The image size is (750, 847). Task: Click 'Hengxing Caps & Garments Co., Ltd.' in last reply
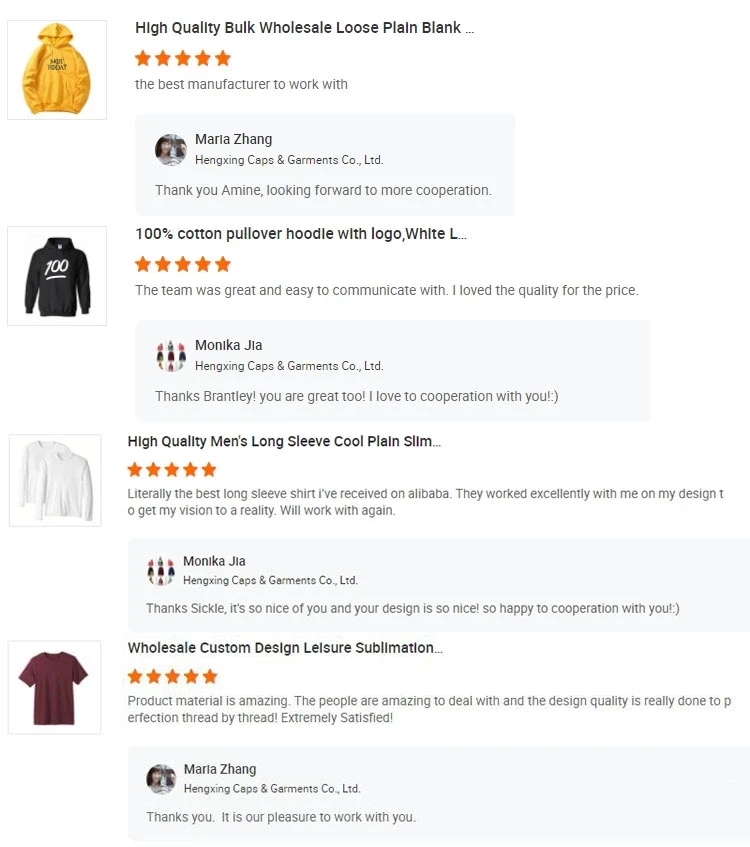tap(272, 789)
